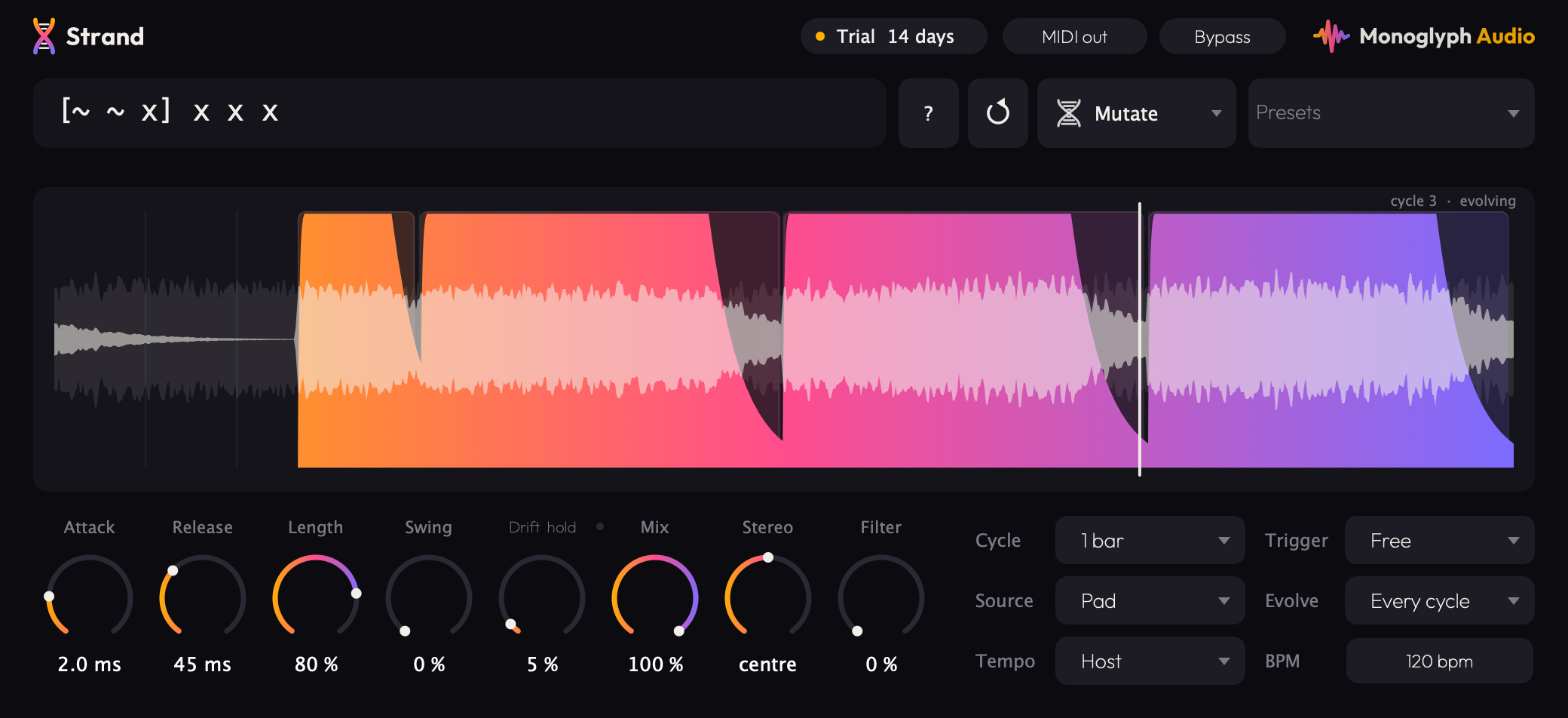
Task: Click the purple last step segment
Action: pyautogui.click(x=1331, y=339)
